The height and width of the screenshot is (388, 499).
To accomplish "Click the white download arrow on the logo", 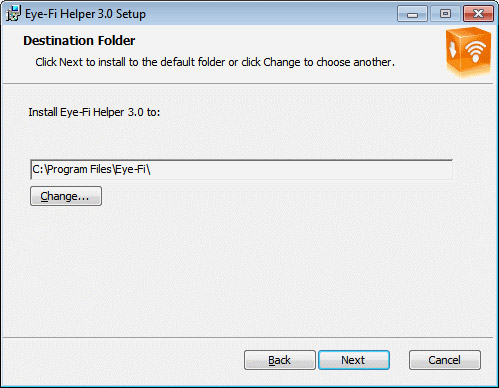I will pyautogui.click(x=453, y=49).
